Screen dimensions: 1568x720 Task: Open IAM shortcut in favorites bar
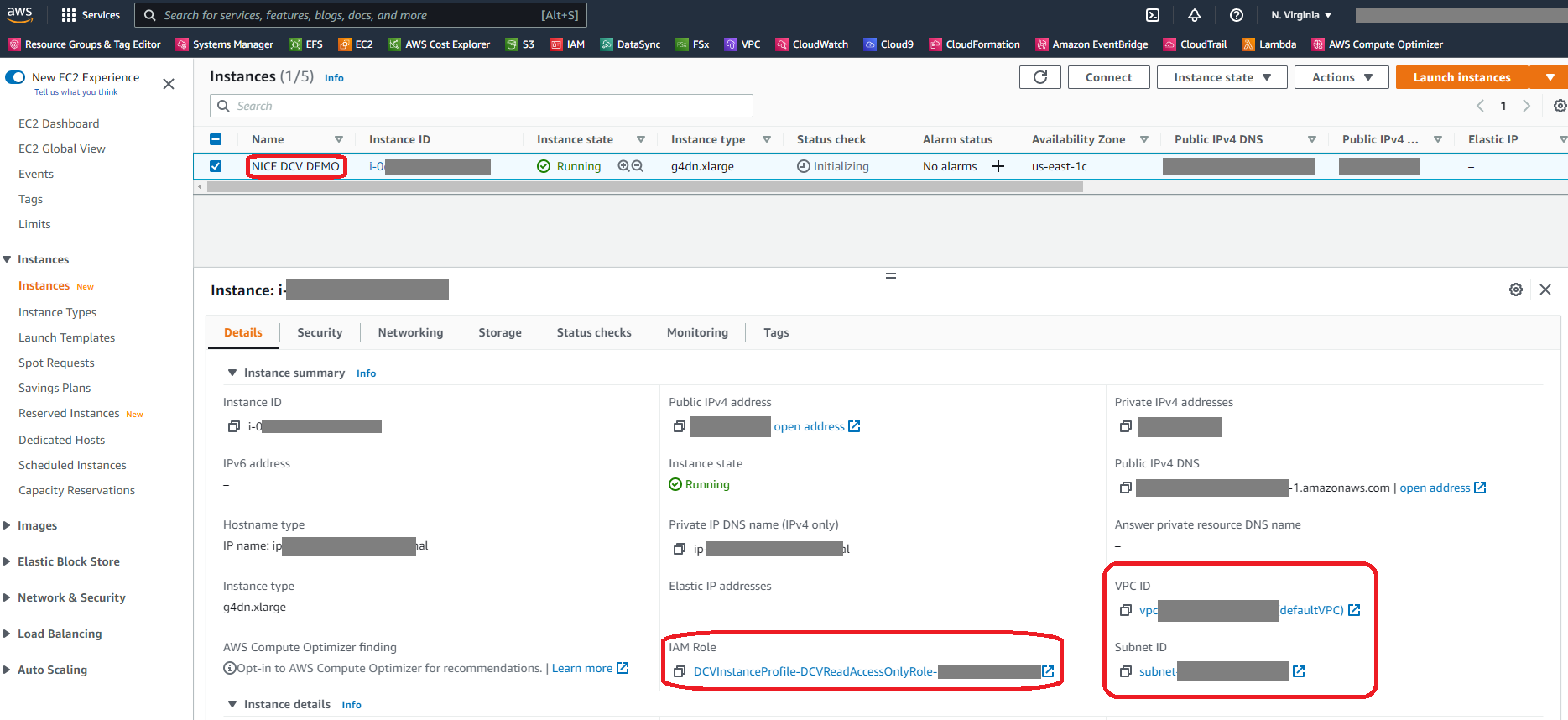(567, 44)
